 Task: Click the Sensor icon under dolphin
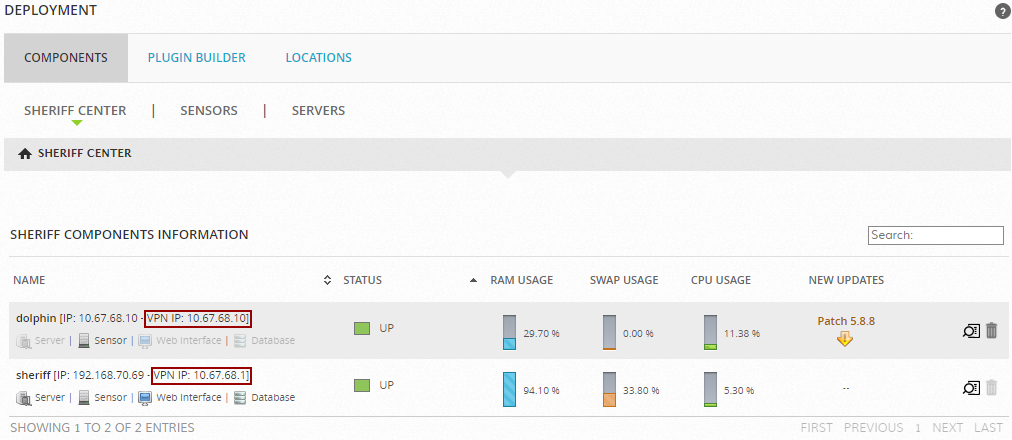[x=84, y=341]
